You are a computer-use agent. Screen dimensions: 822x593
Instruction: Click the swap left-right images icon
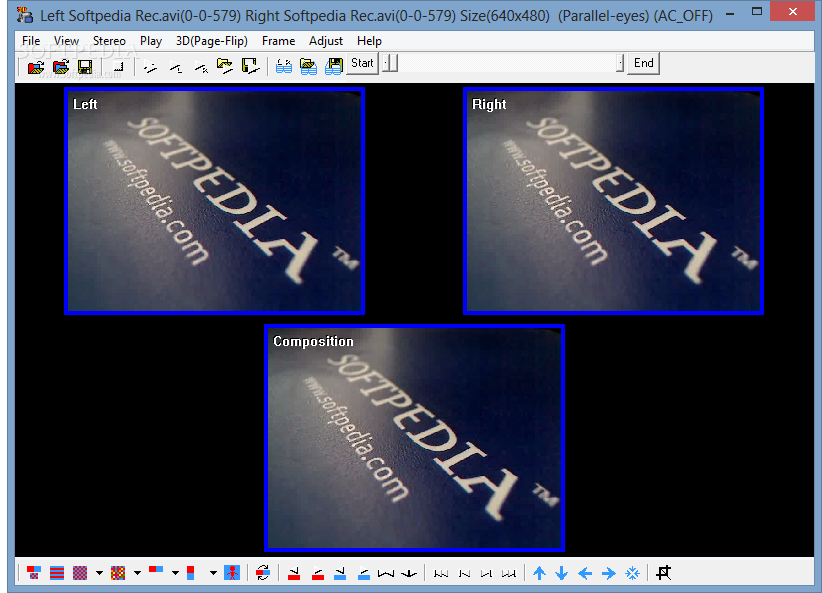(x=263, y=573)
